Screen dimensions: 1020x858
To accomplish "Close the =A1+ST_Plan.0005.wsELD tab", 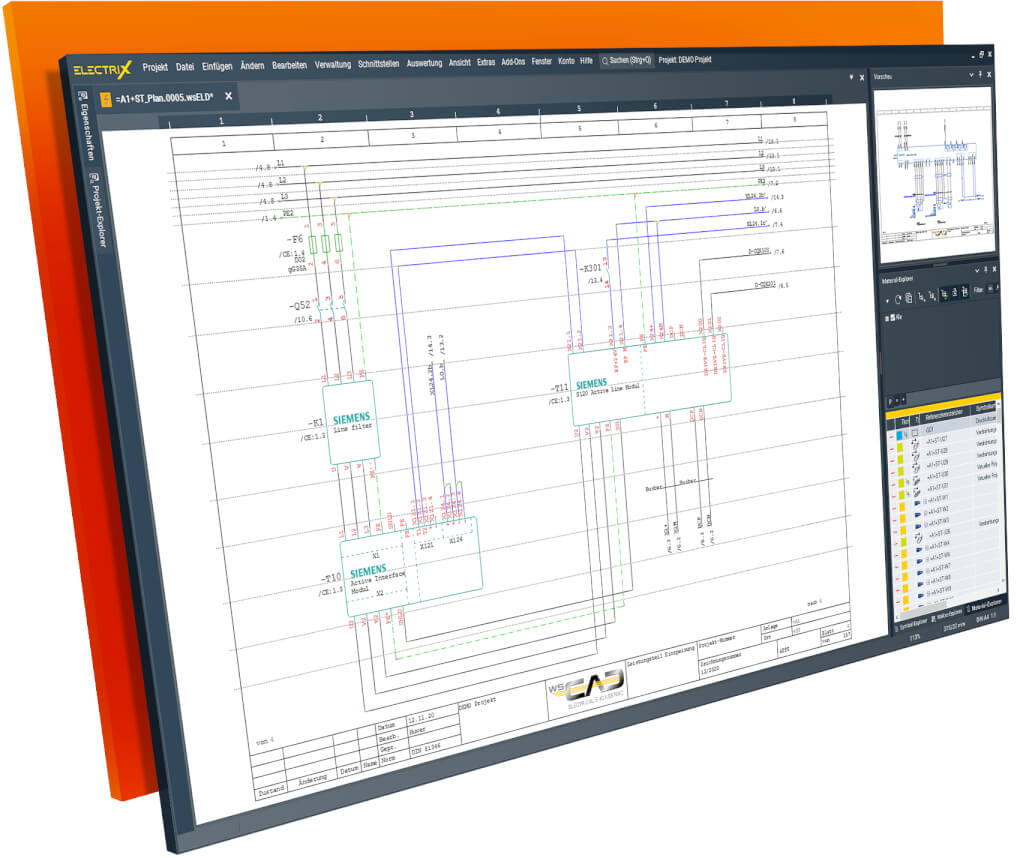I will click(x=228, y=96).
